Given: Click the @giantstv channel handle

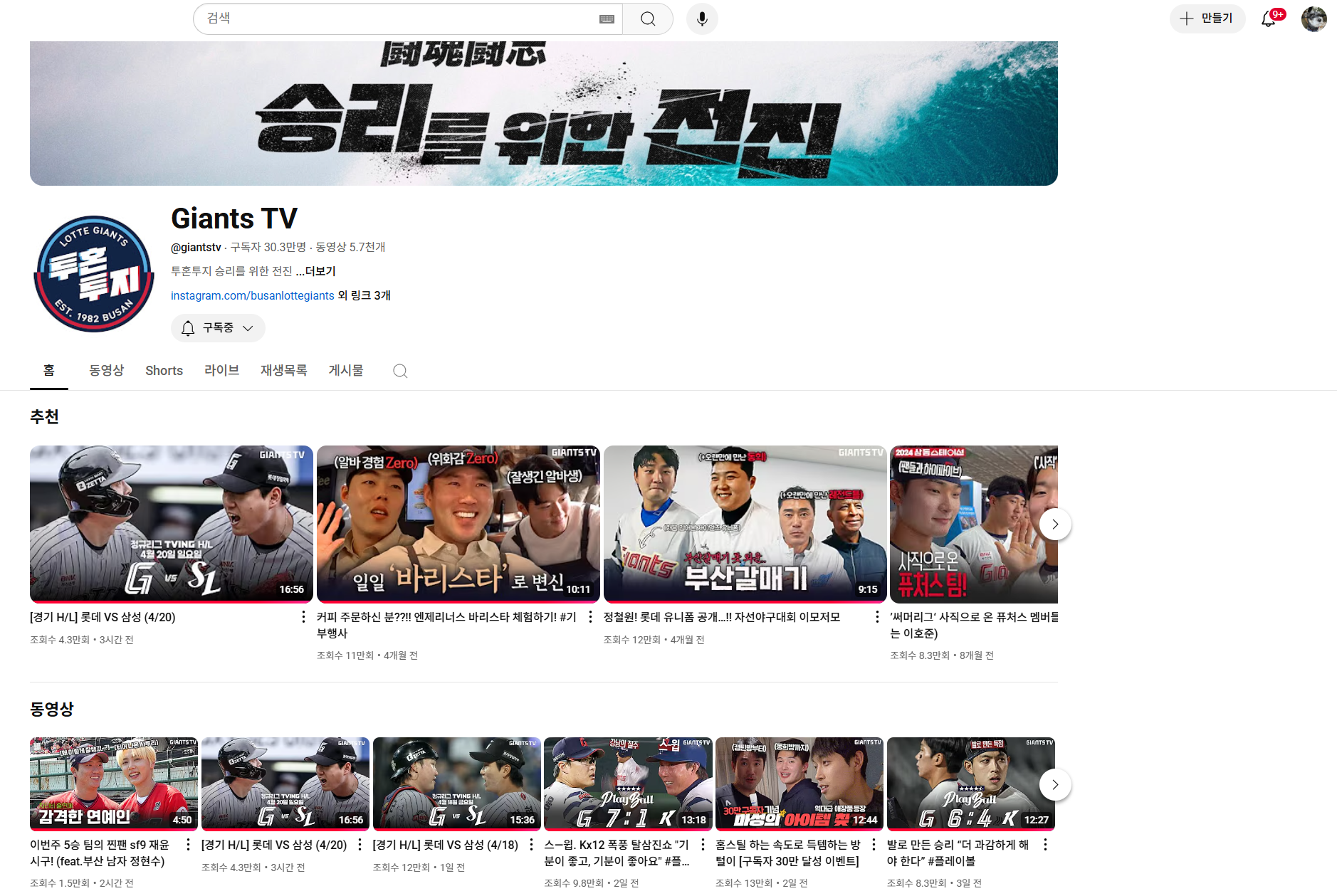Looking at the screenshot, I should tap(196, 247).
